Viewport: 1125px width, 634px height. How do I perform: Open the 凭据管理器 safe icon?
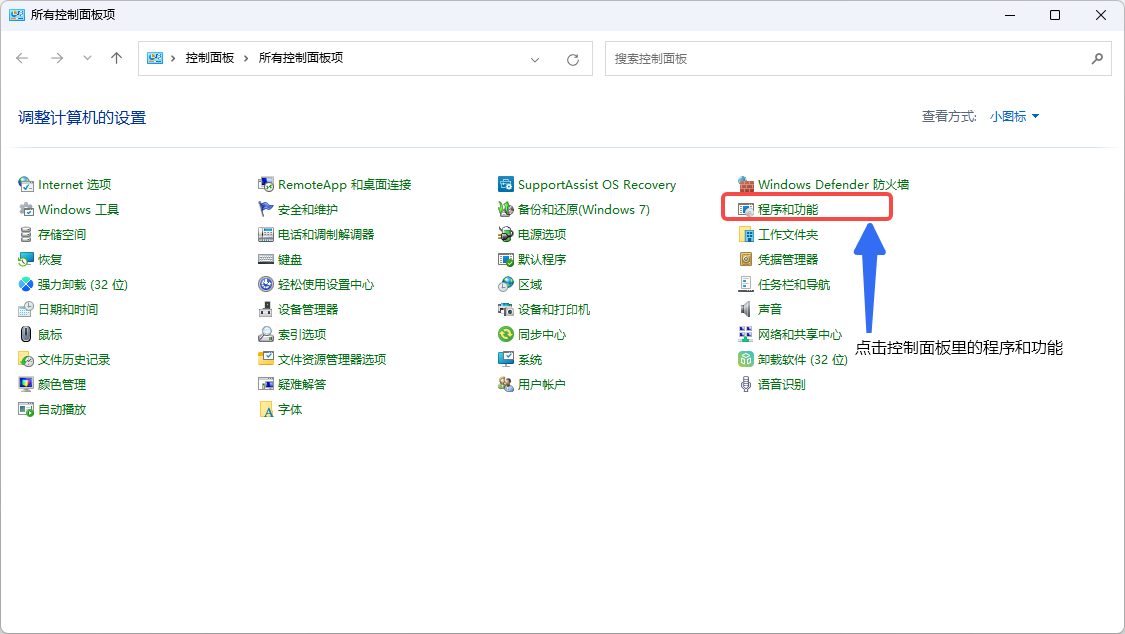pyautogui.click(x=746, y=260)
